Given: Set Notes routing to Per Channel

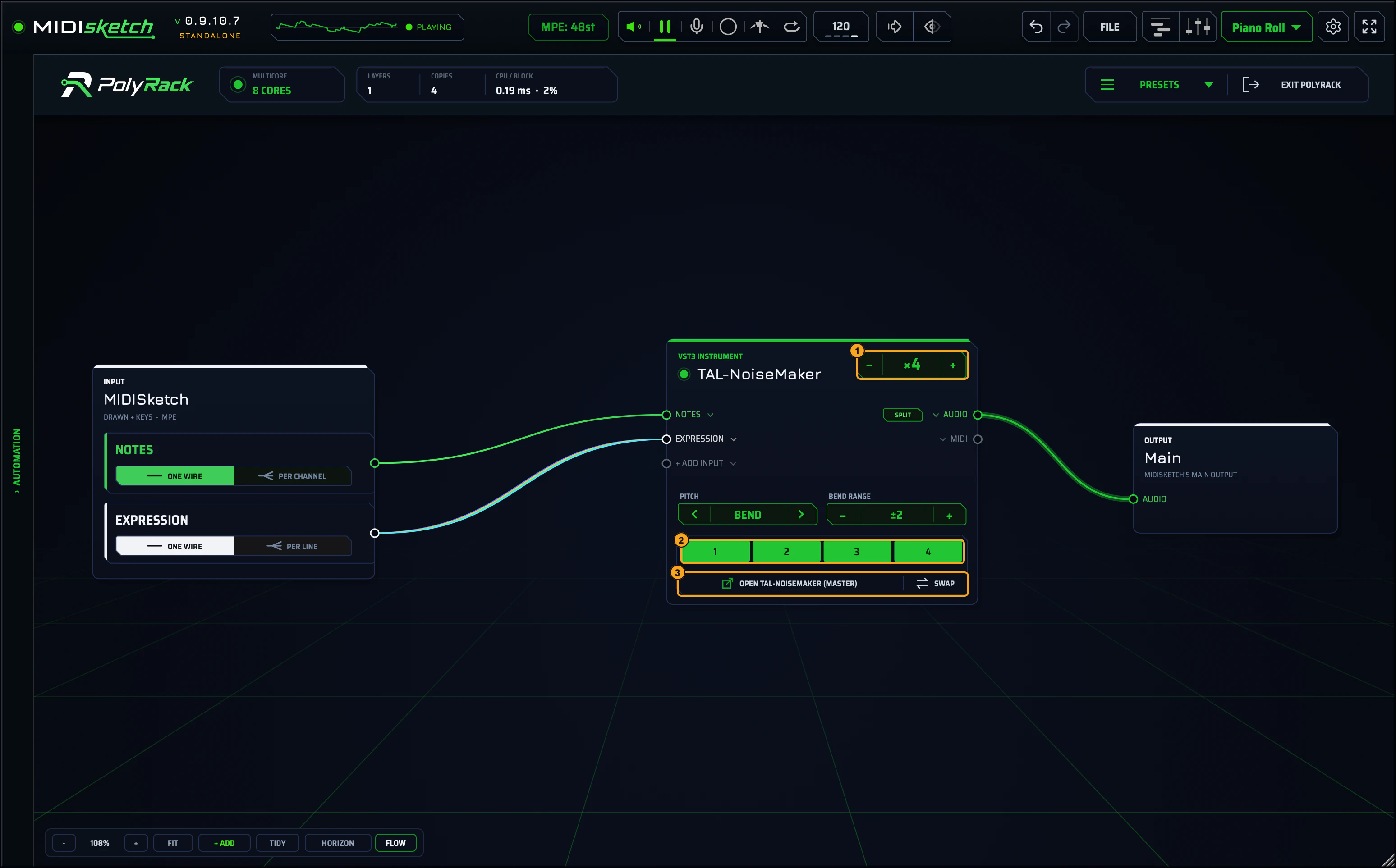Looking at the screenshot, I should [293, 476].
